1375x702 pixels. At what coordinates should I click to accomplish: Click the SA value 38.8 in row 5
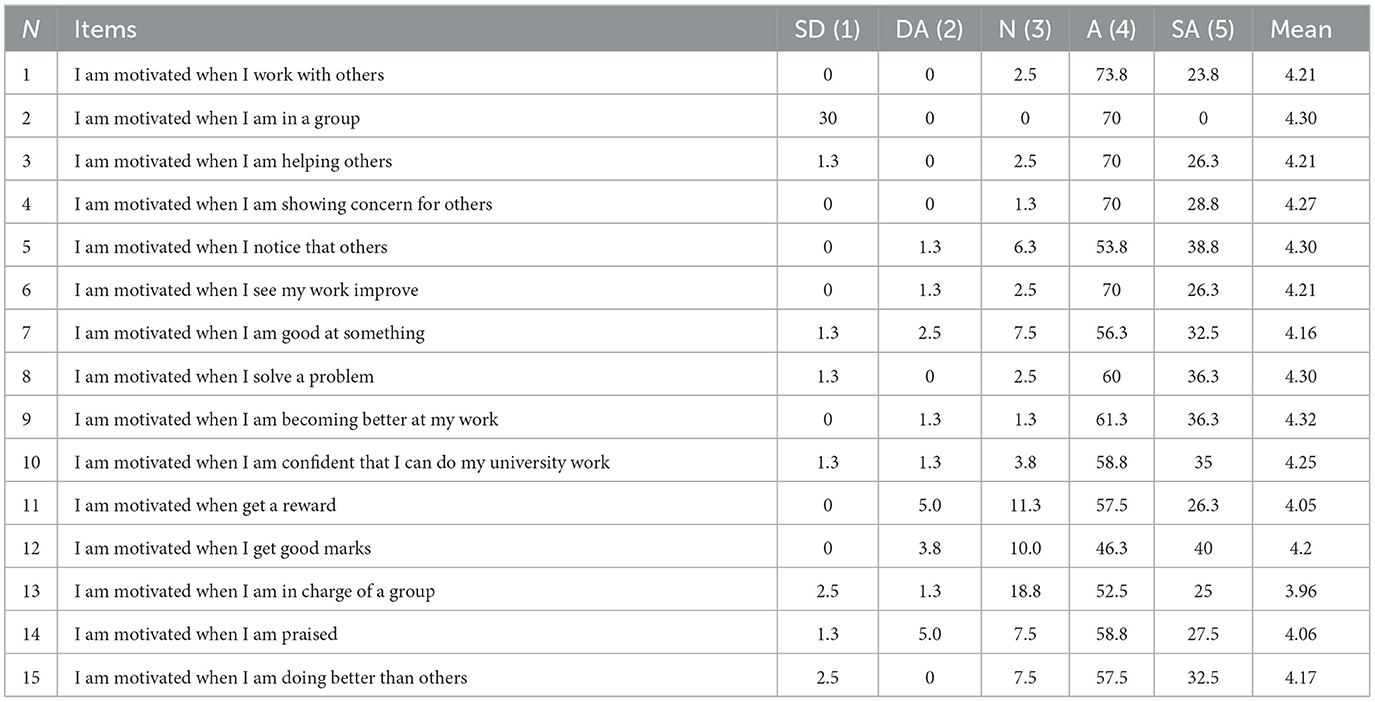tap(1202, 247)
